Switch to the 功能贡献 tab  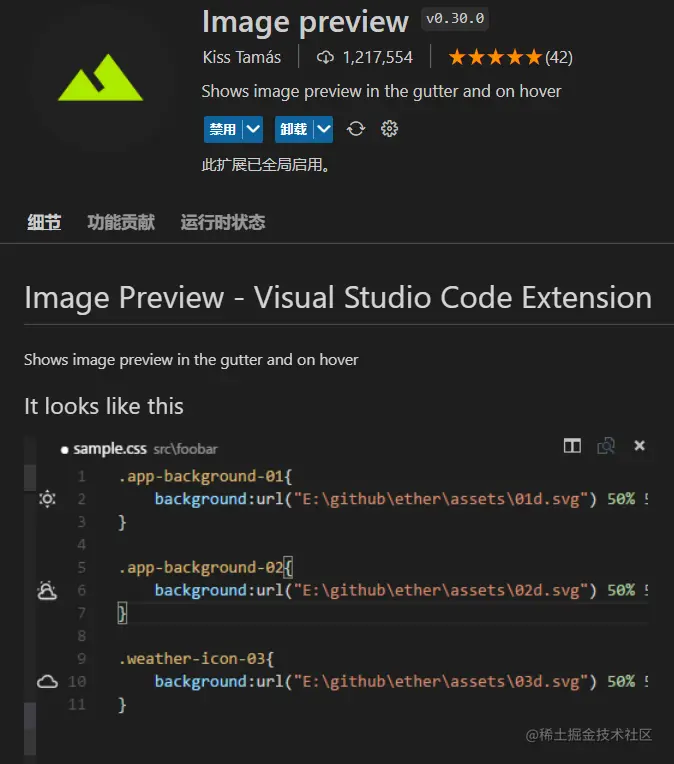click(x=121, y=222)
